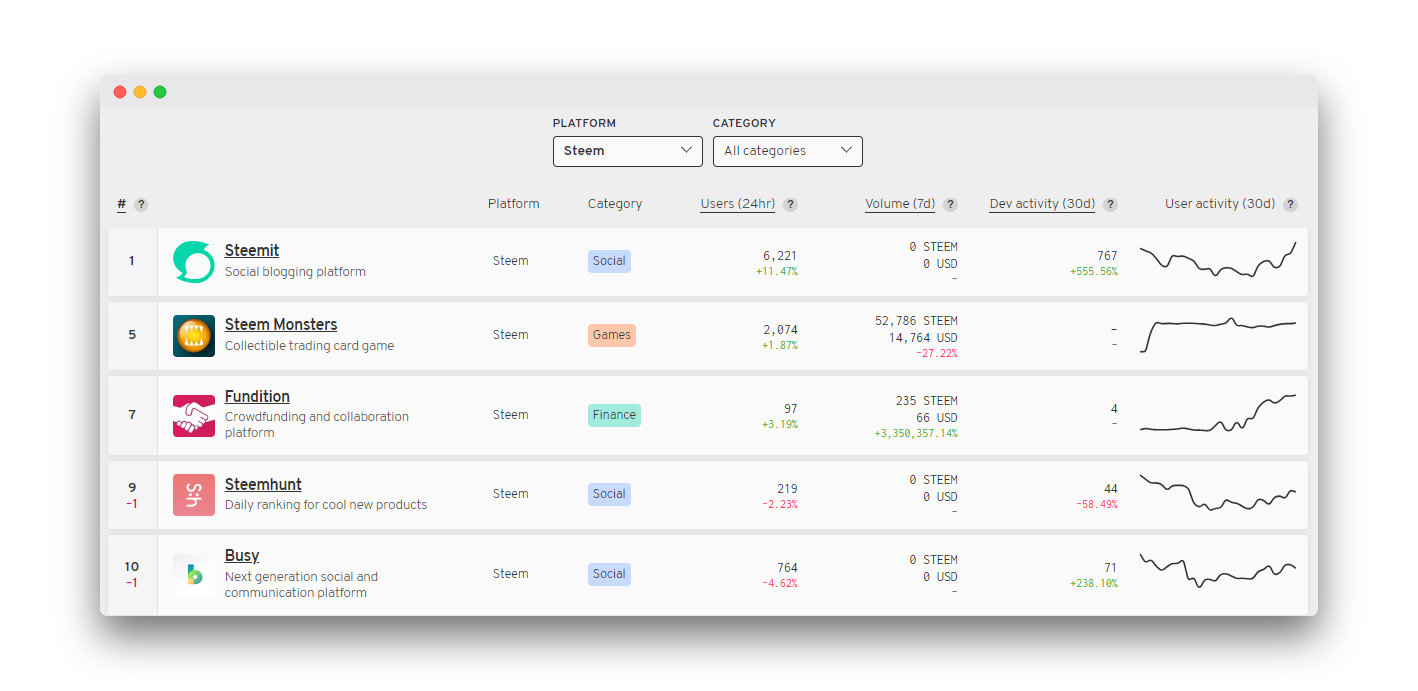Screen dimensions: 1418x691
Task: Click help icon beside Users (24hr)
Action: point(790,205)
